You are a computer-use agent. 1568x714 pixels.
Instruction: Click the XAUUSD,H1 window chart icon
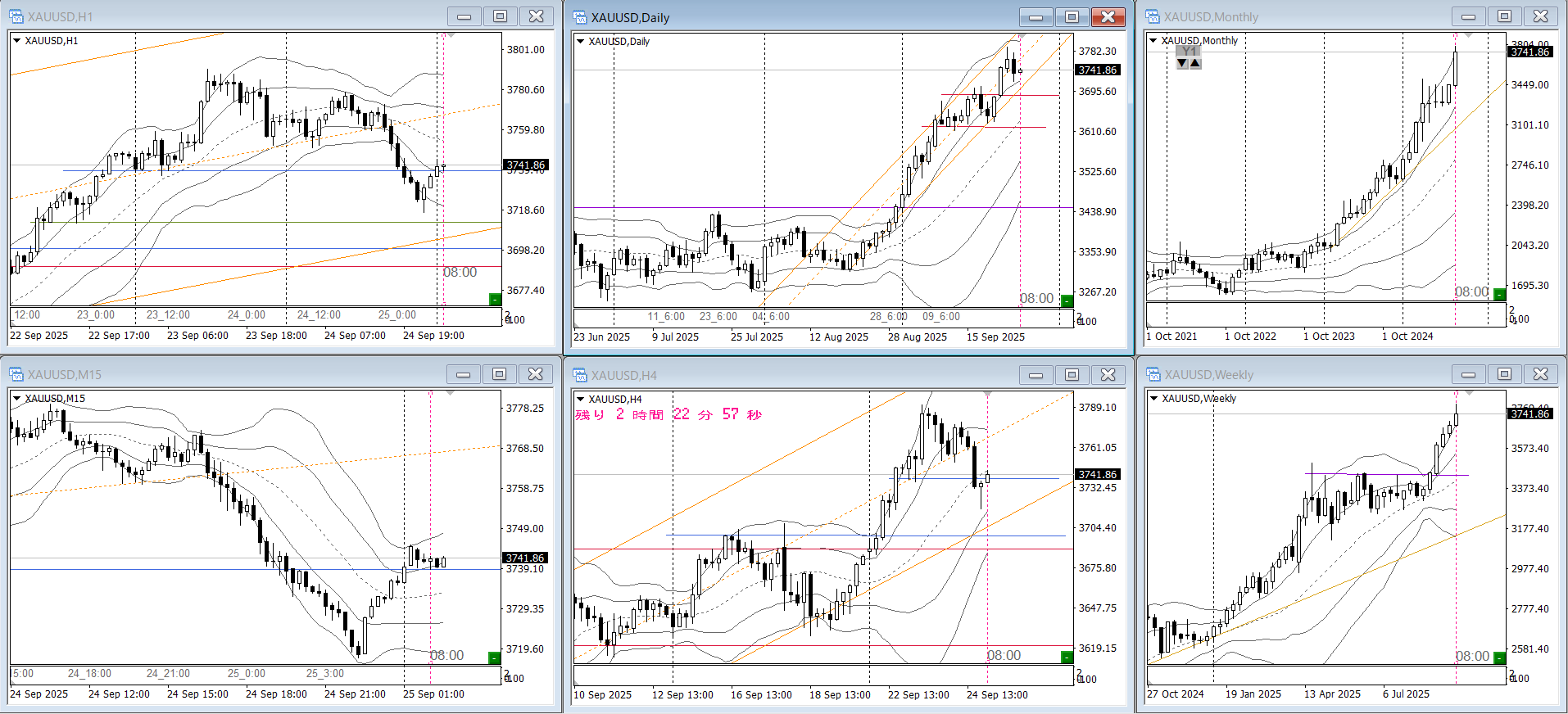(16, 16)
